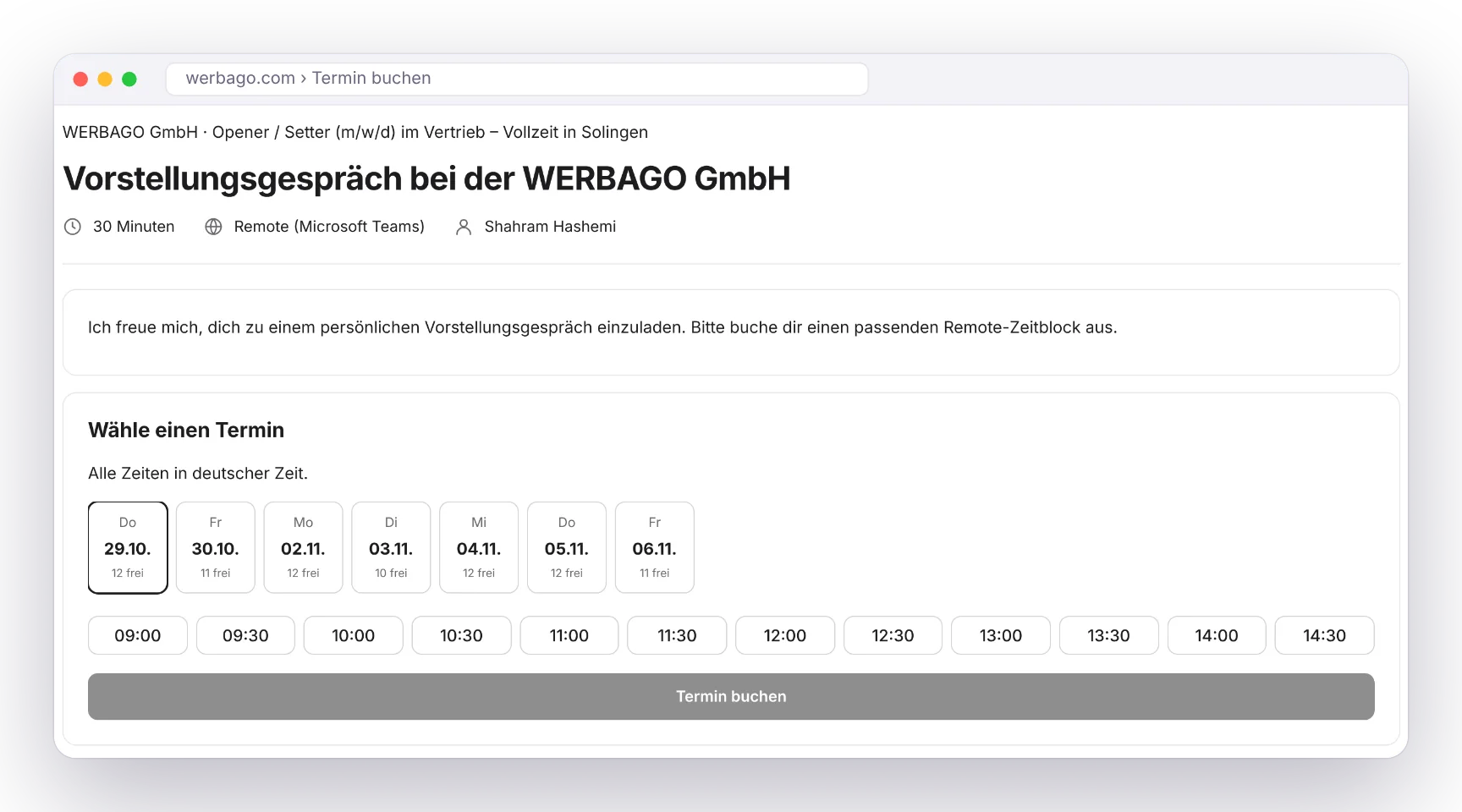Pick the 13:00 time slot
This screenshot has height=812, width=1462.
point(1001,635)
